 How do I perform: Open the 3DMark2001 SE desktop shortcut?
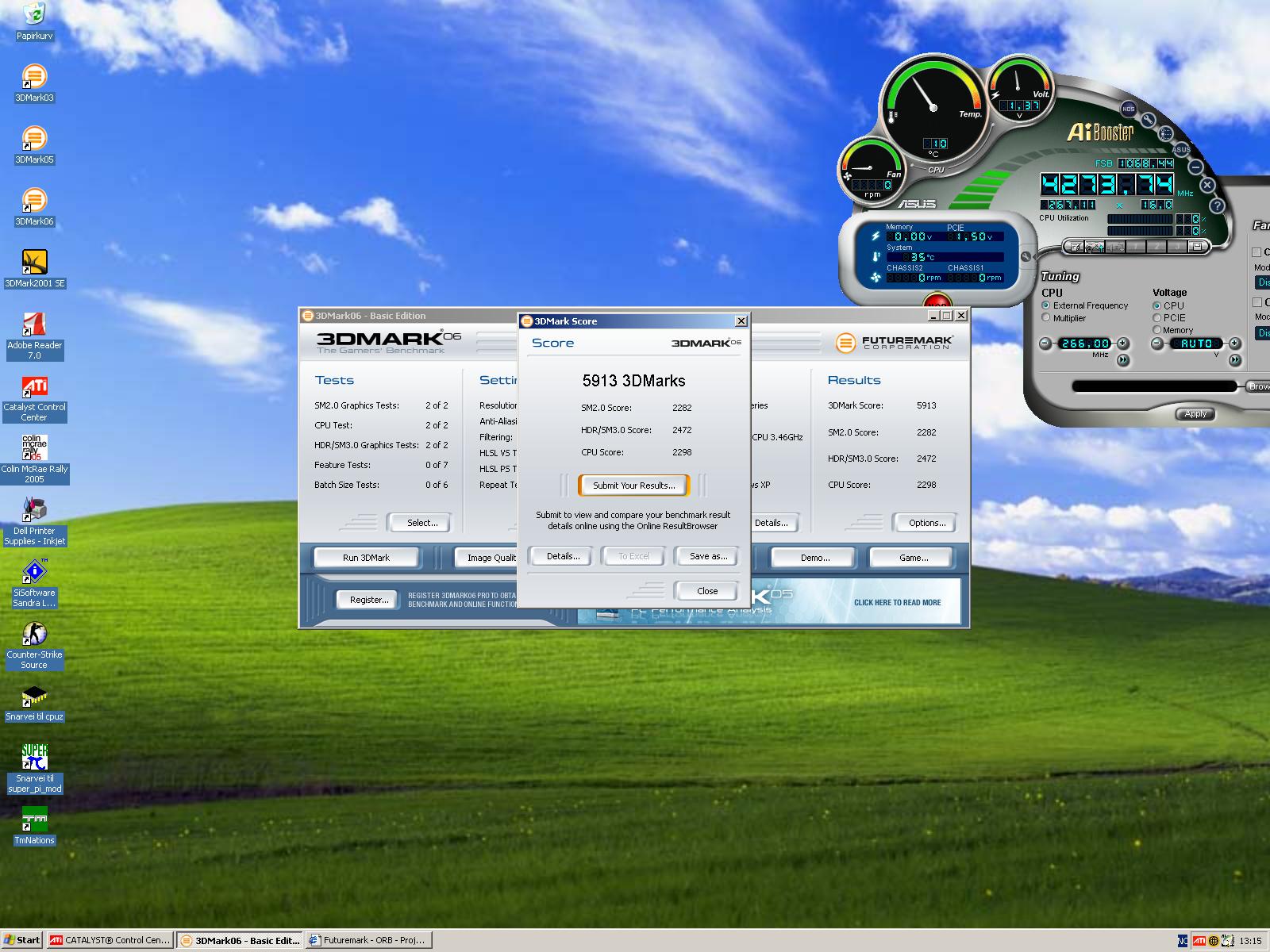click(34, 268)
